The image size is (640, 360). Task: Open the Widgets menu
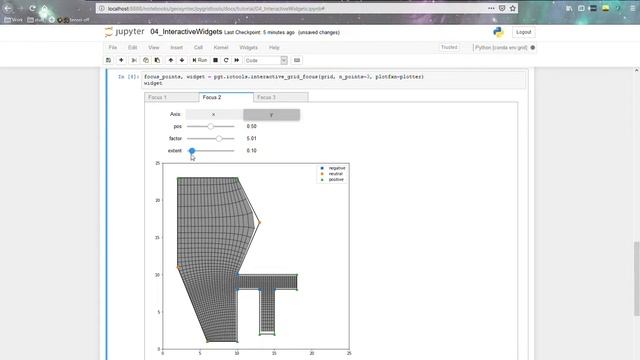[248, 47]
